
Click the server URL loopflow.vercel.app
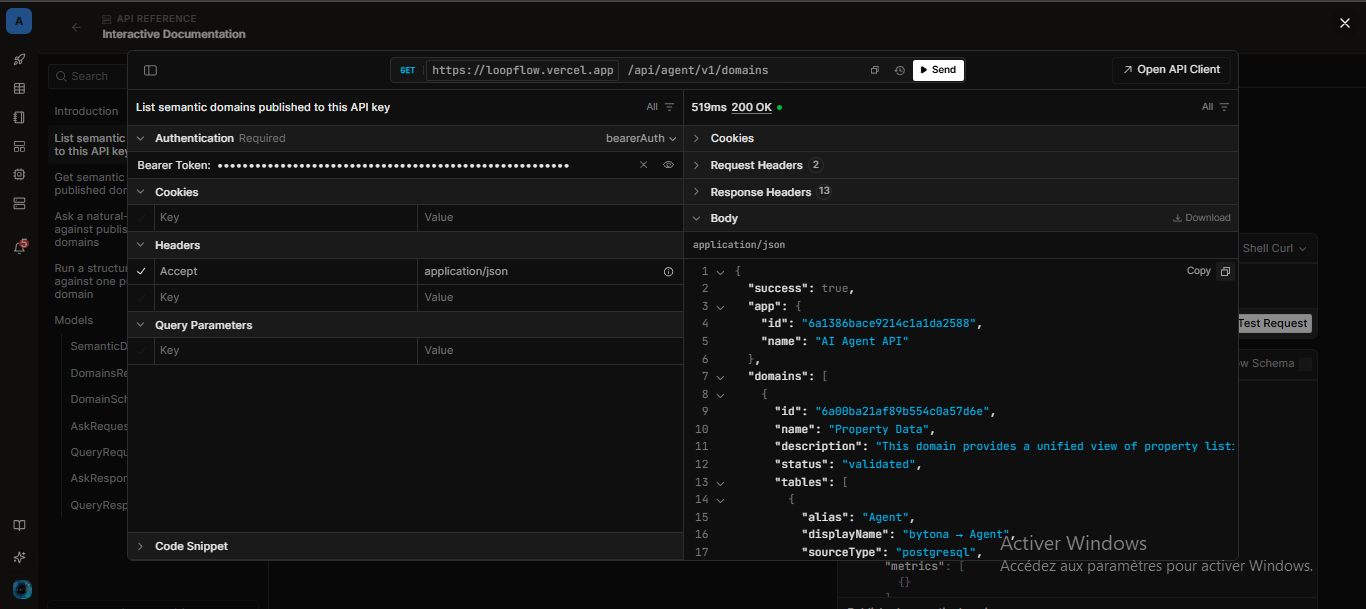(523, 70)
